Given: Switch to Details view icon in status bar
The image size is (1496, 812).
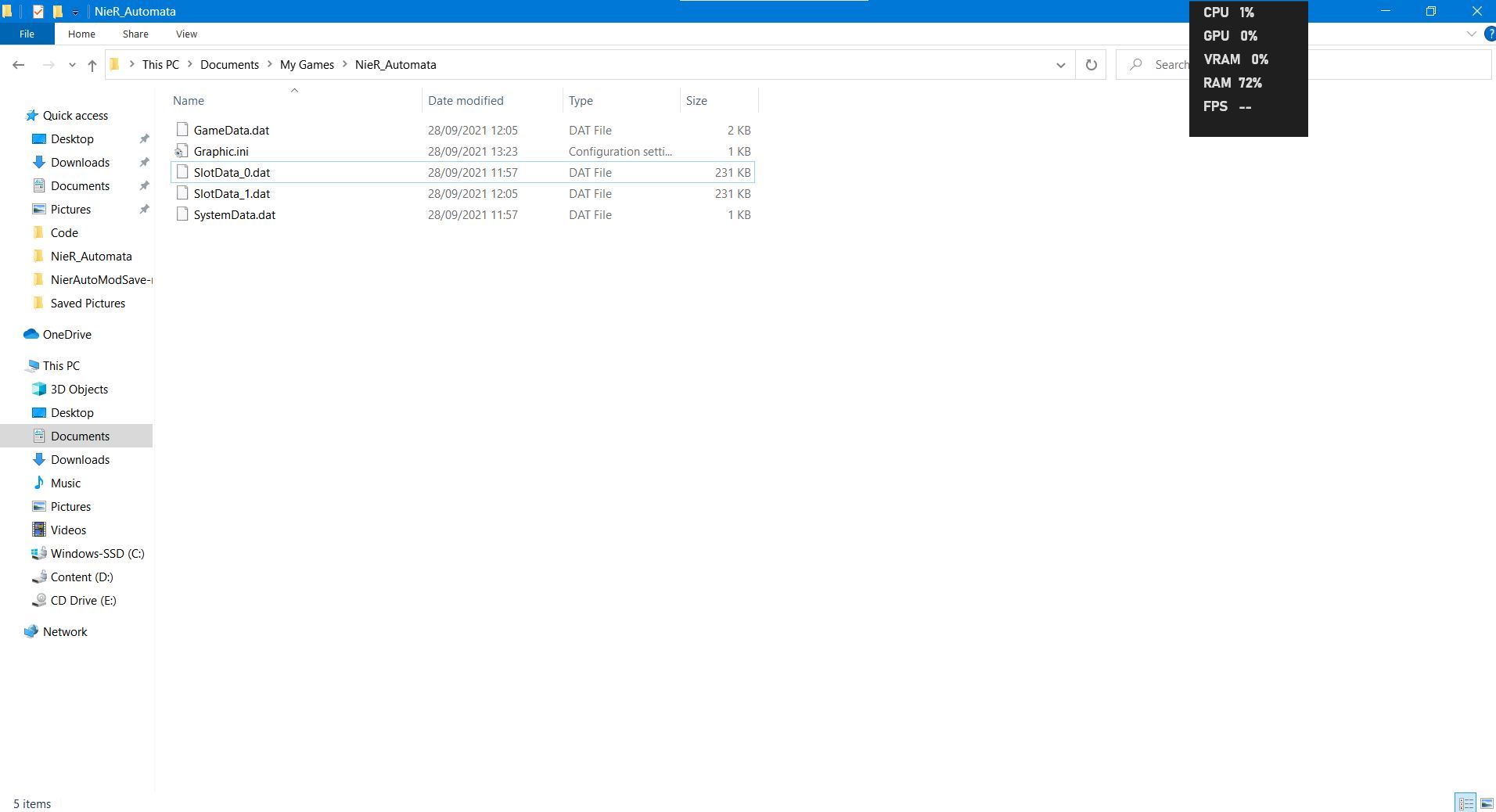Looking at the screenshot, I should (x=1465, y=803).
